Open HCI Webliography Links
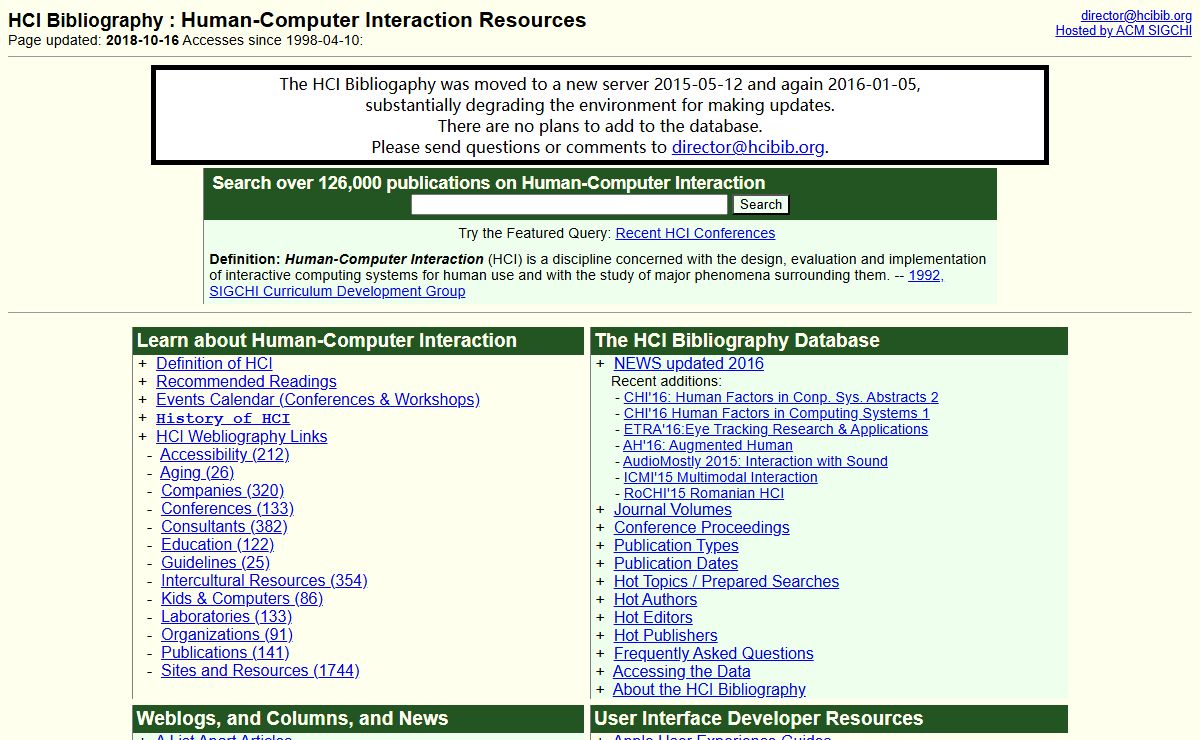Viewport: 1200px width, 740px height. click(241, 437)
